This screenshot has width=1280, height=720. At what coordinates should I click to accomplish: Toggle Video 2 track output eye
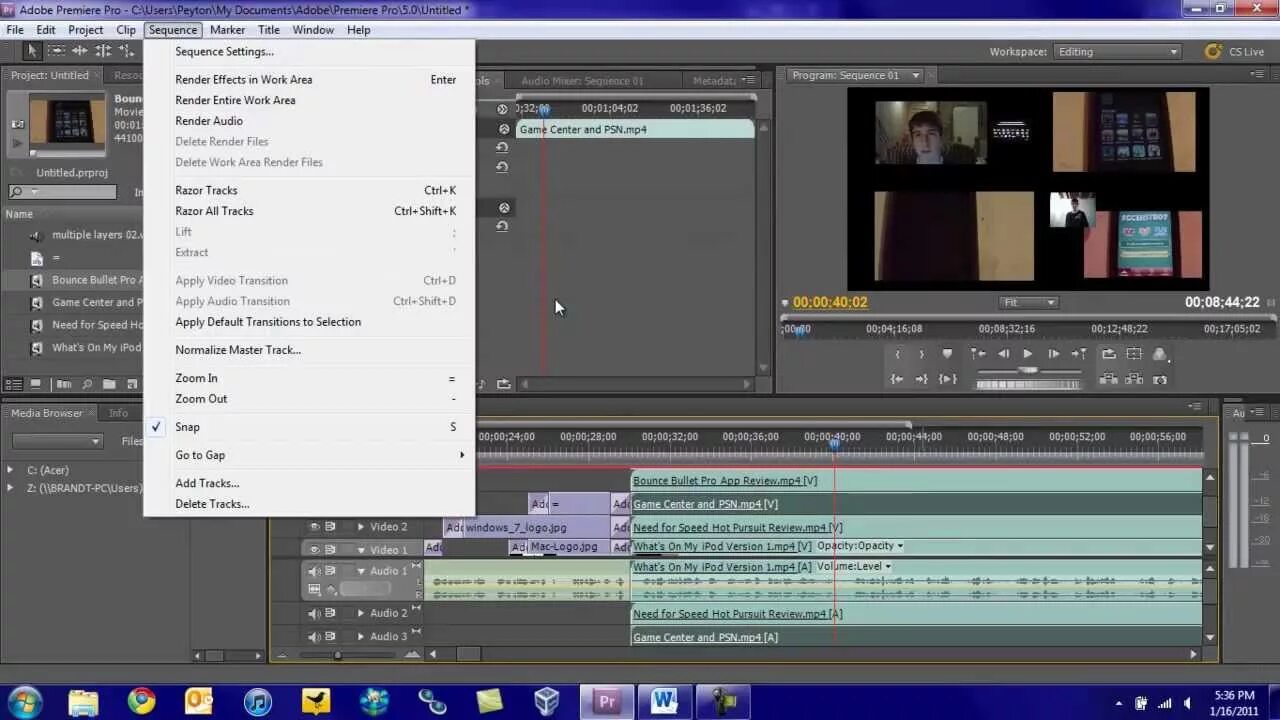pyautogui.click(x=314, y=527)
